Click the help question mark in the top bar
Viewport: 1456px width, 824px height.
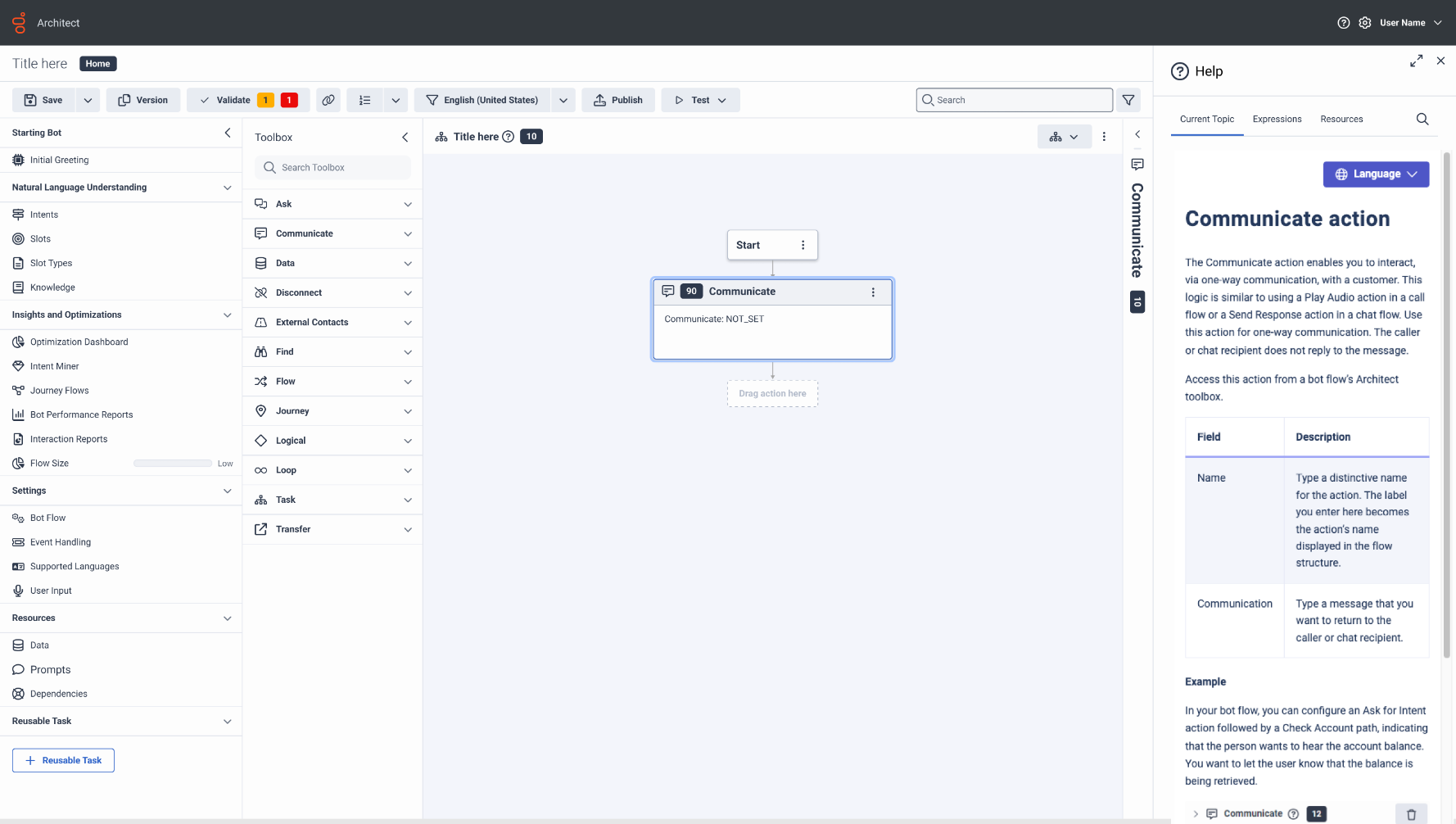(1343, 23)
